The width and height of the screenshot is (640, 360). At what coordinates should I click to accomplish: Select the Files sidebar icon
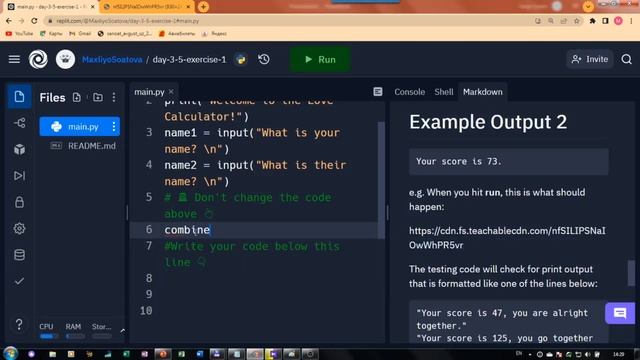click(19, 97)
